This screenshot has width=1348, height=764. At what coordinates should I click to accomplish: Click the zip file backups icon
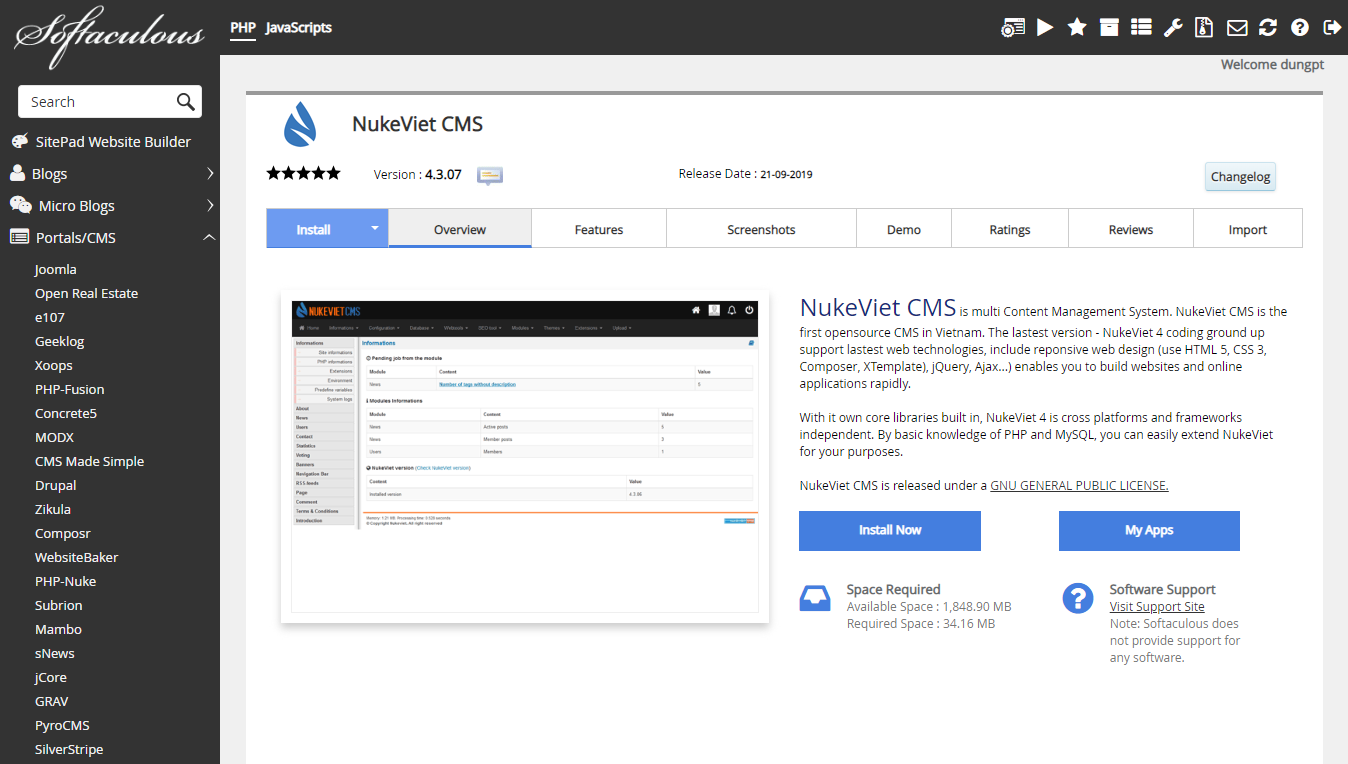(x=1205, y=27)
